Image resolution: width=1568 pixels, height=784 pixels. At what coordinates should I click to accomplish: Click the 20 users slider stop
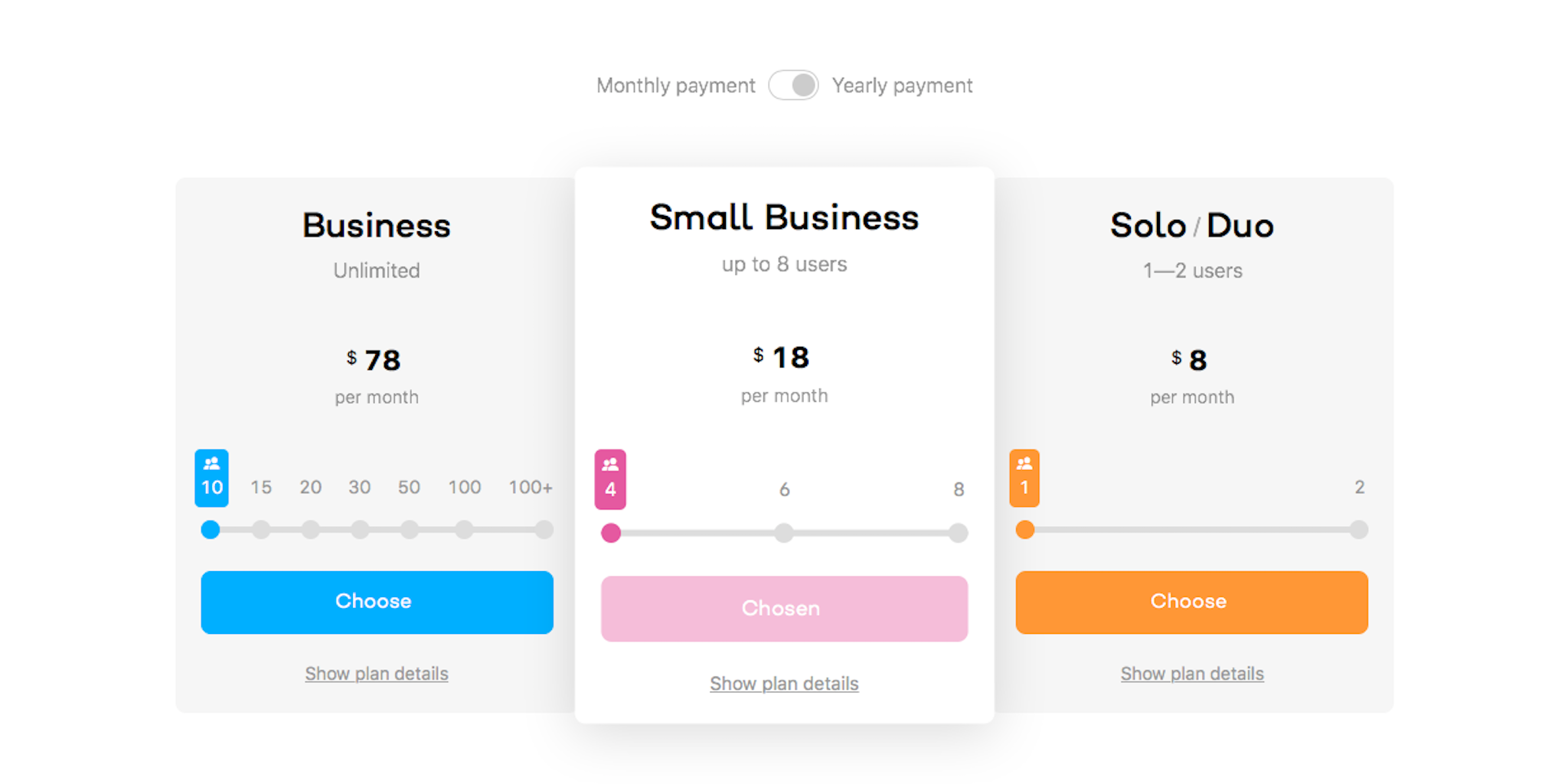click(x=310, y=529)
